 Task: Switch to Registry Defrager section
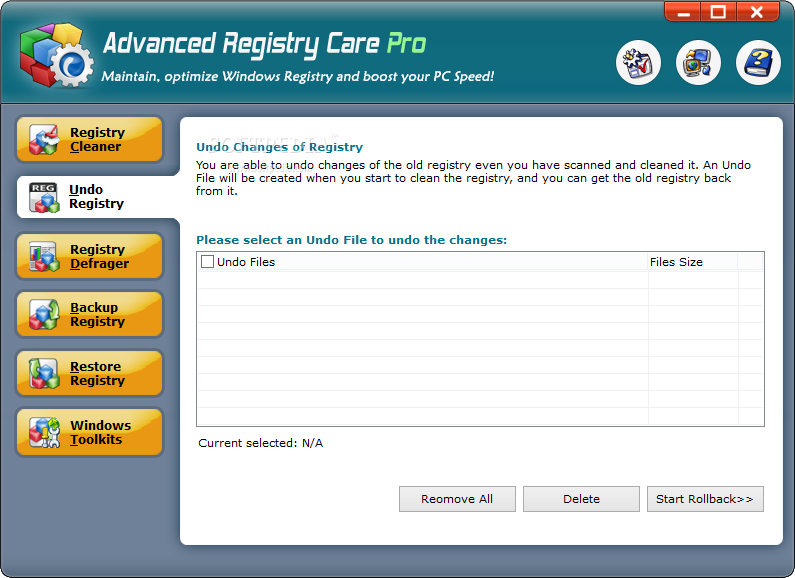[90, 257]
